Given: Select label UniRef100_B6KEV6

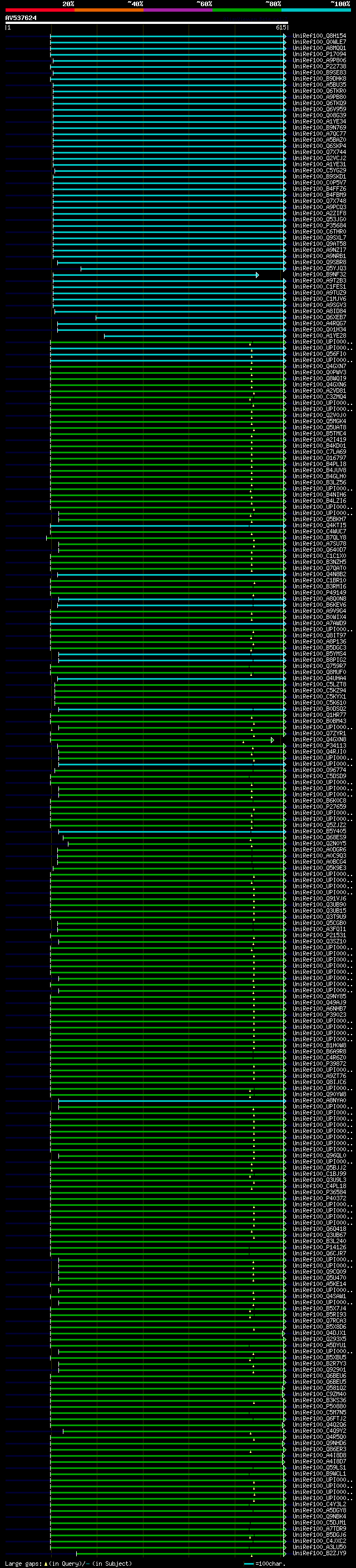Looking at the screenshot, I should click(319, 605).
